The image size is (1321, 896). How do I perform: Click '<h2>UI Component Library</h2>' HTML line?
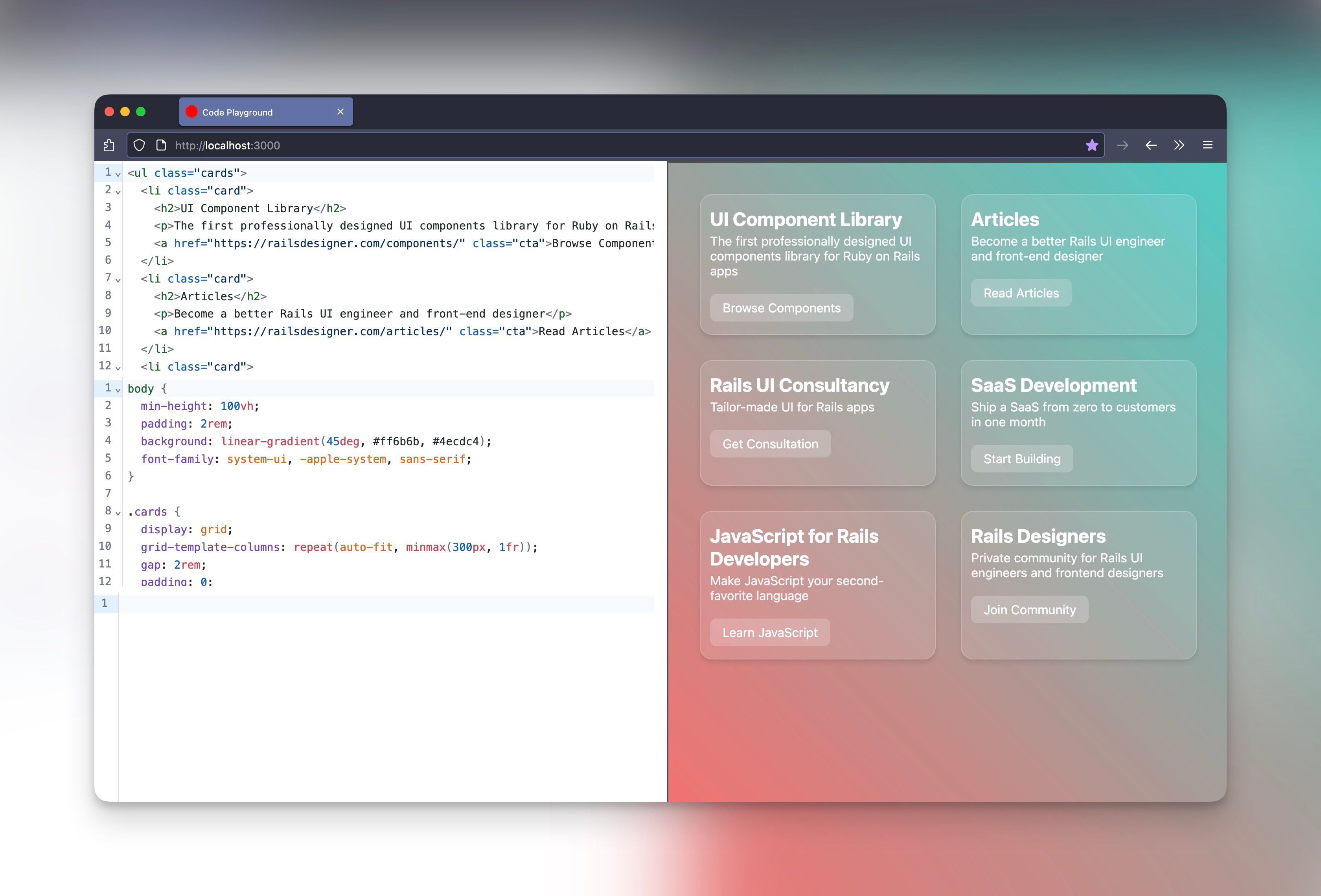250,208
